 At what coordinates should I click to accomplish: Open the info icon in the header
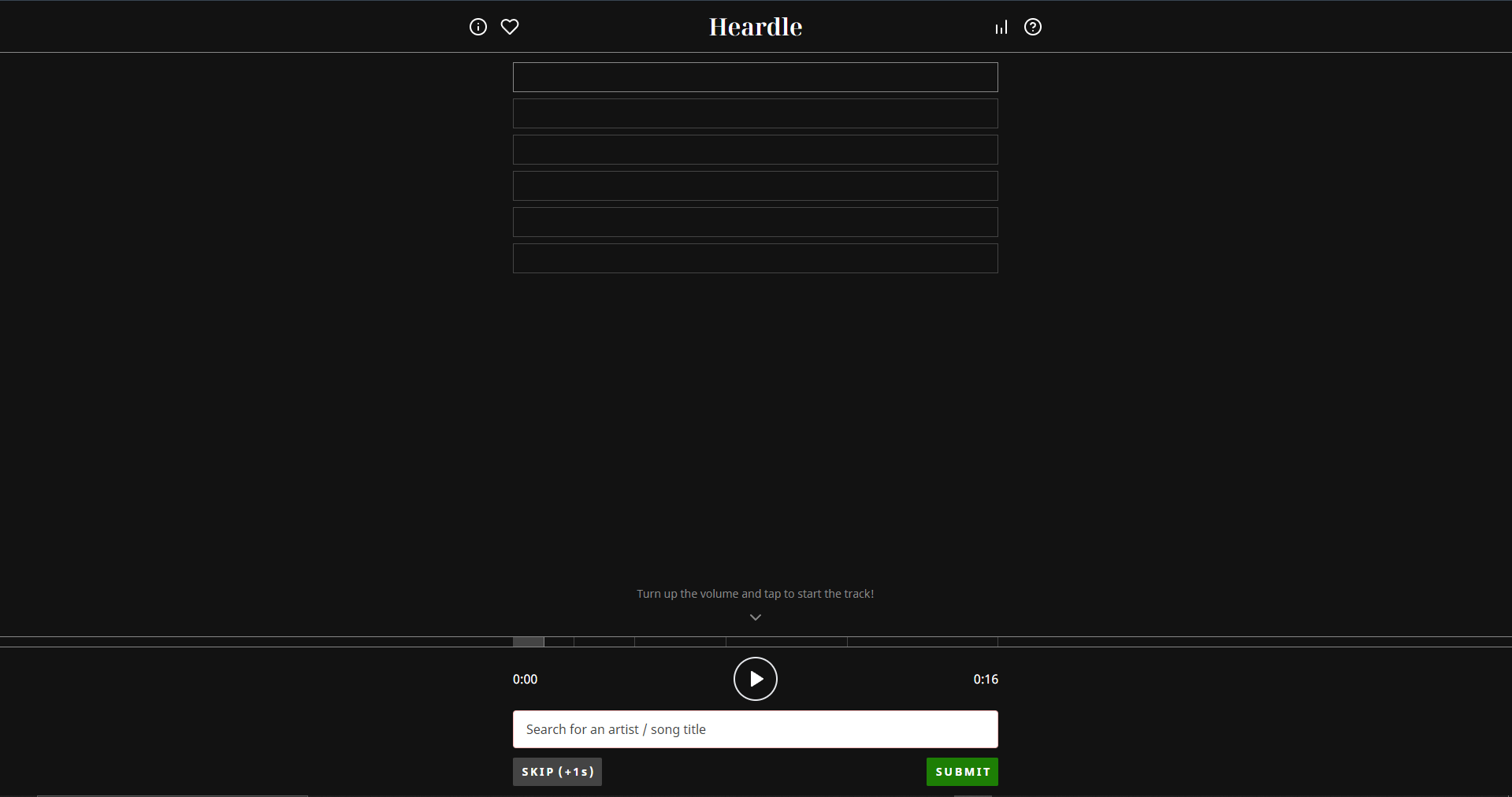[477, 26]
